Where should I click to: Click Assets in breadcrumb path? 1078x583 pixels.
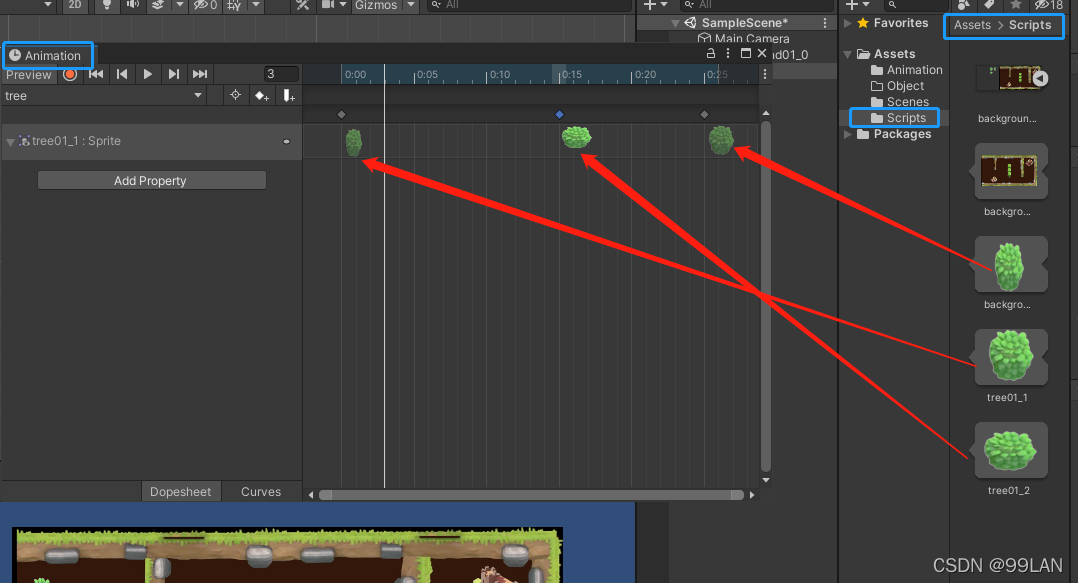[x=972, y=25]
